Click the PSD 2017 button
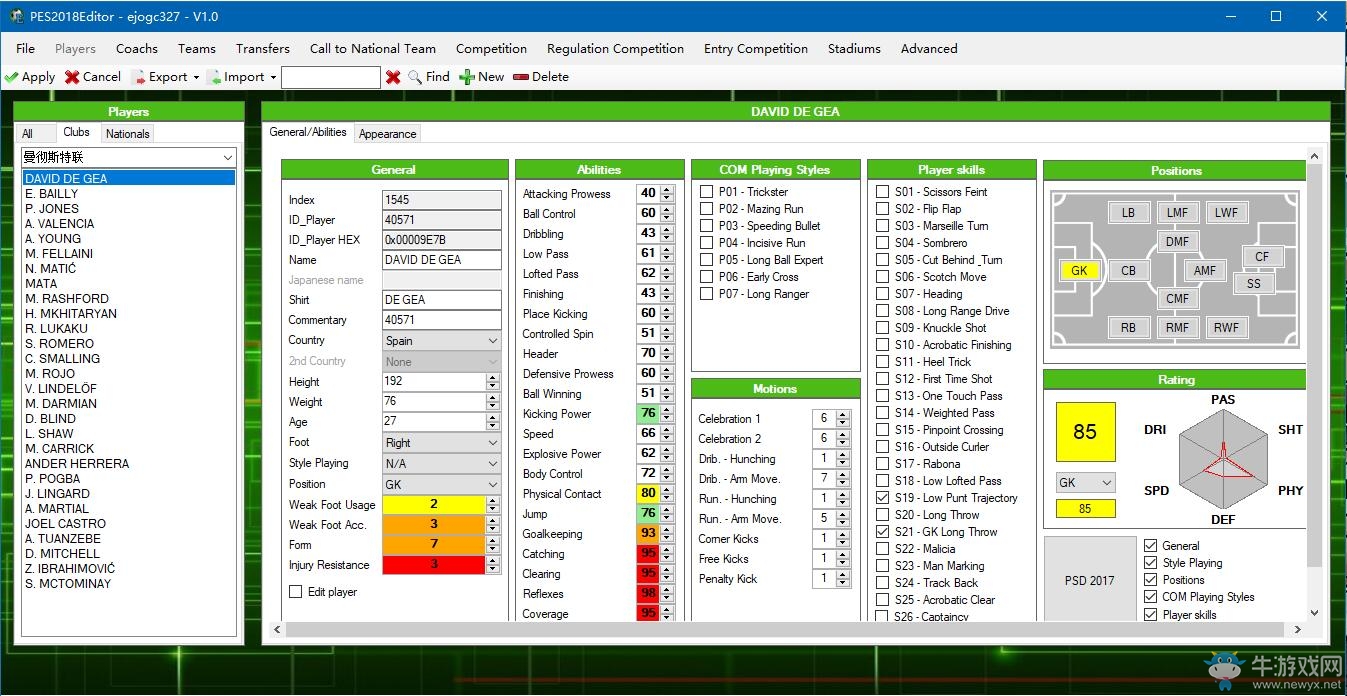 1089,580
